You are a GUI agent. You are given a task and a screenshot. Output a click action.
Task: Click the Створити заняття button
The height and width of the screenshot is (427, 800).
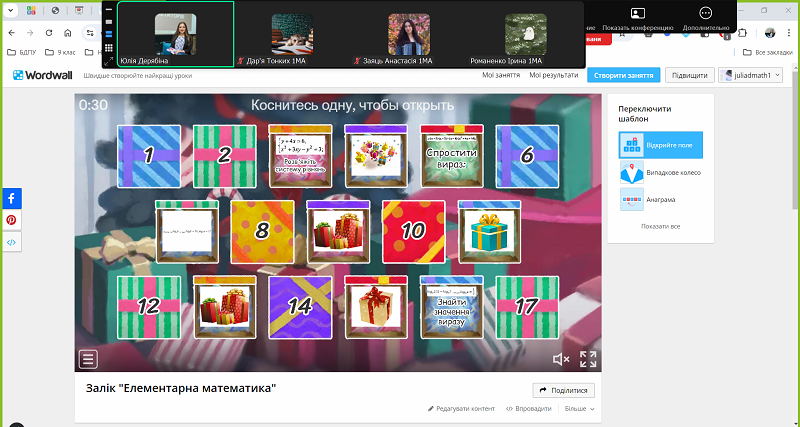(623, 75)
